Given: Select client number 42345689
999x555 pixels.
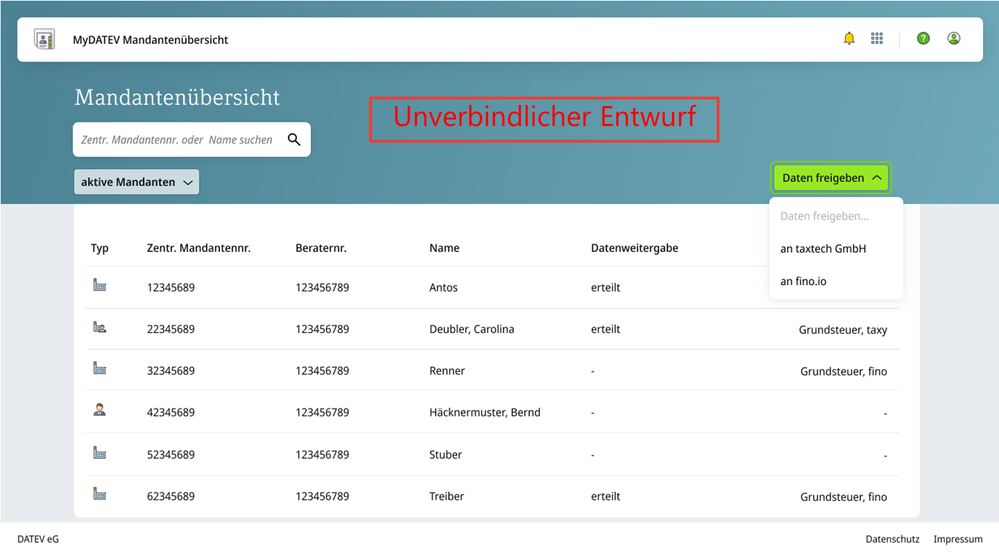Looking at the screenshot, I should point(171,412).
